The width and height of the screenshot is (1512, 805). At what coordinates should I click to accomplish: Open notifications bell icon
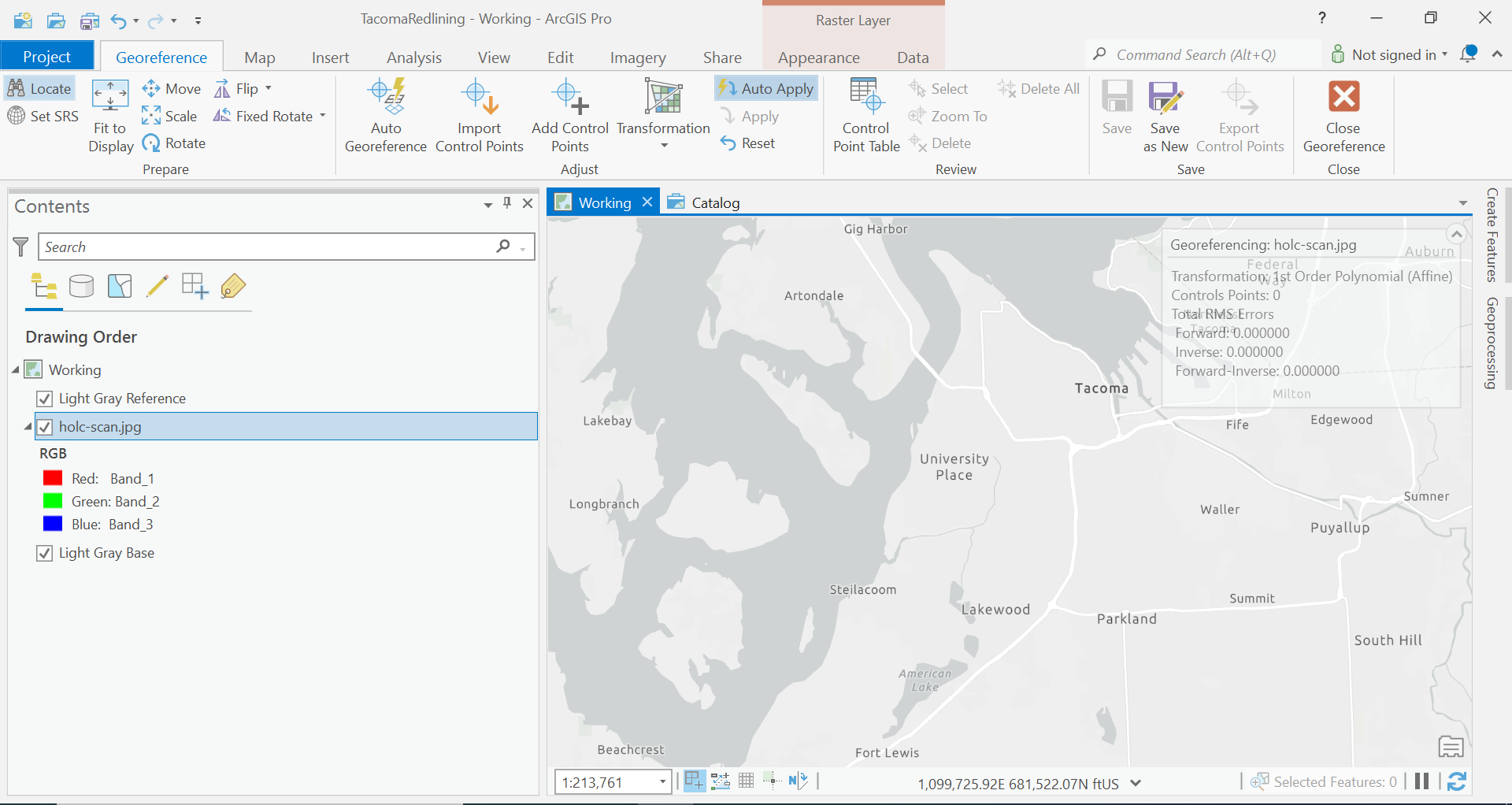coord(1469,54)
